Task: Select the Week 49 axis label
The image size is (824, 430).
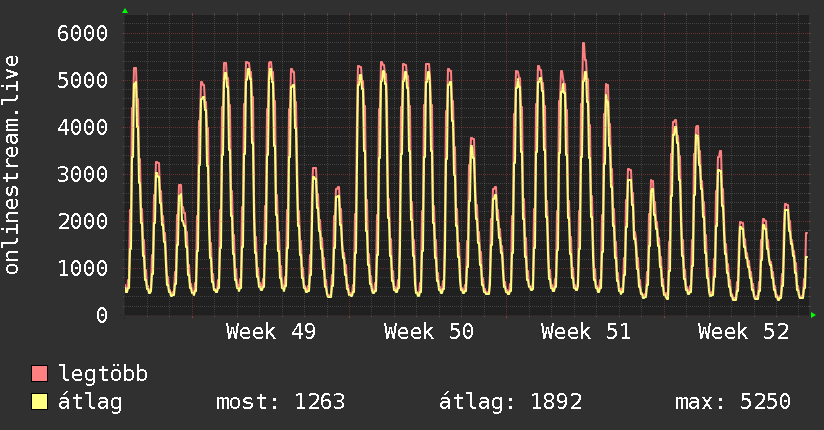Action: 271,332
